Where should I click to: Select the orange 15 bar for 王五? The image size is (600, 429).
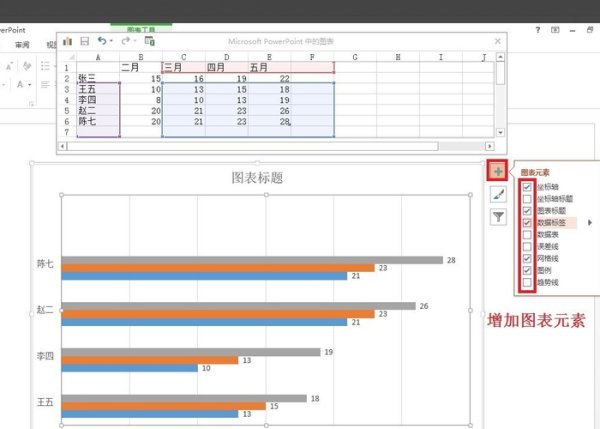point(163,406)
